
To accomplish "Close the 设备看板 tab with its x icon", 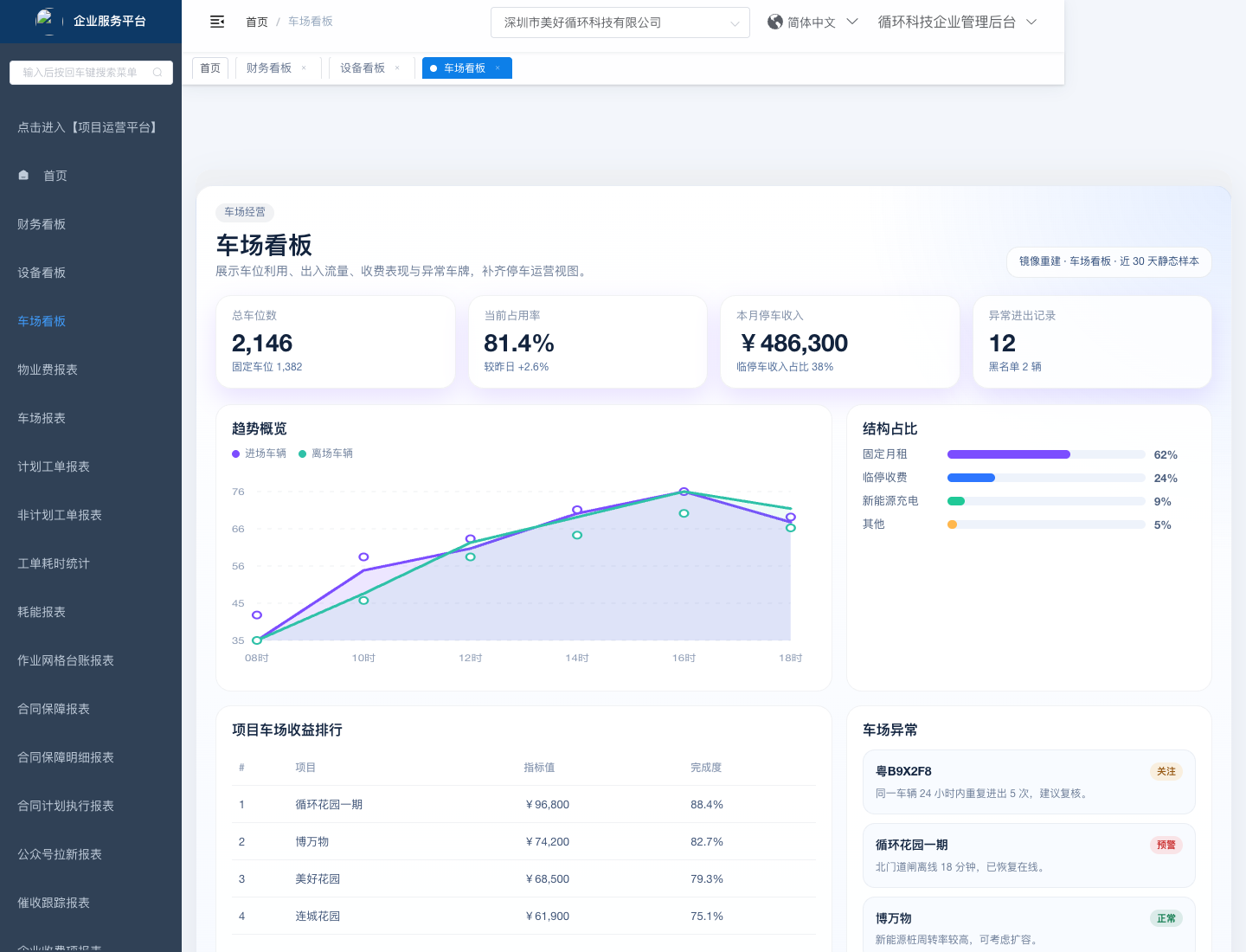I will pos(397,68).
